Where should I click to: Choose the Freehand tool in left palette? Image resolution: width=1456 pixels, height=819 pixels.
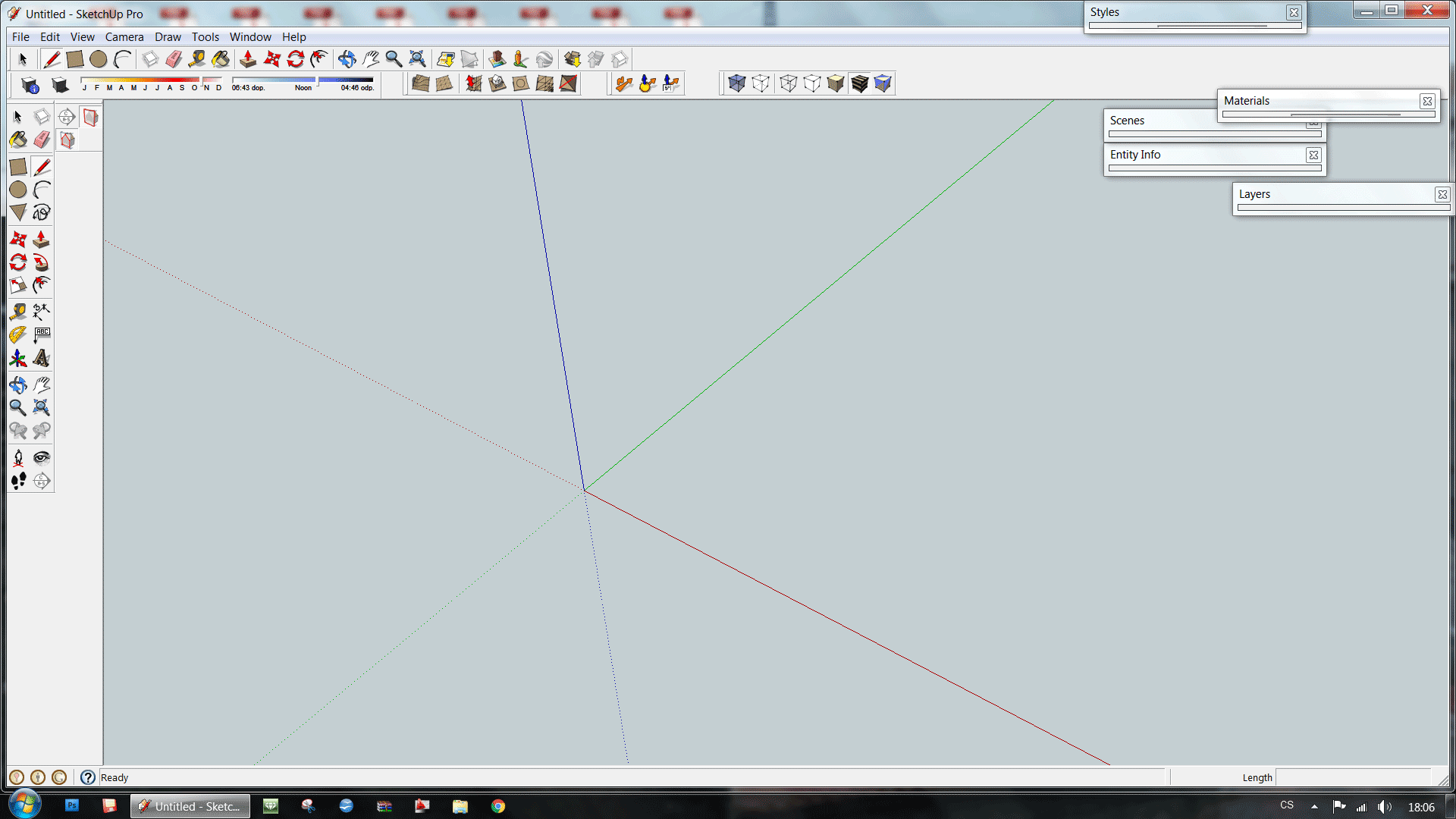click(42, 212)
